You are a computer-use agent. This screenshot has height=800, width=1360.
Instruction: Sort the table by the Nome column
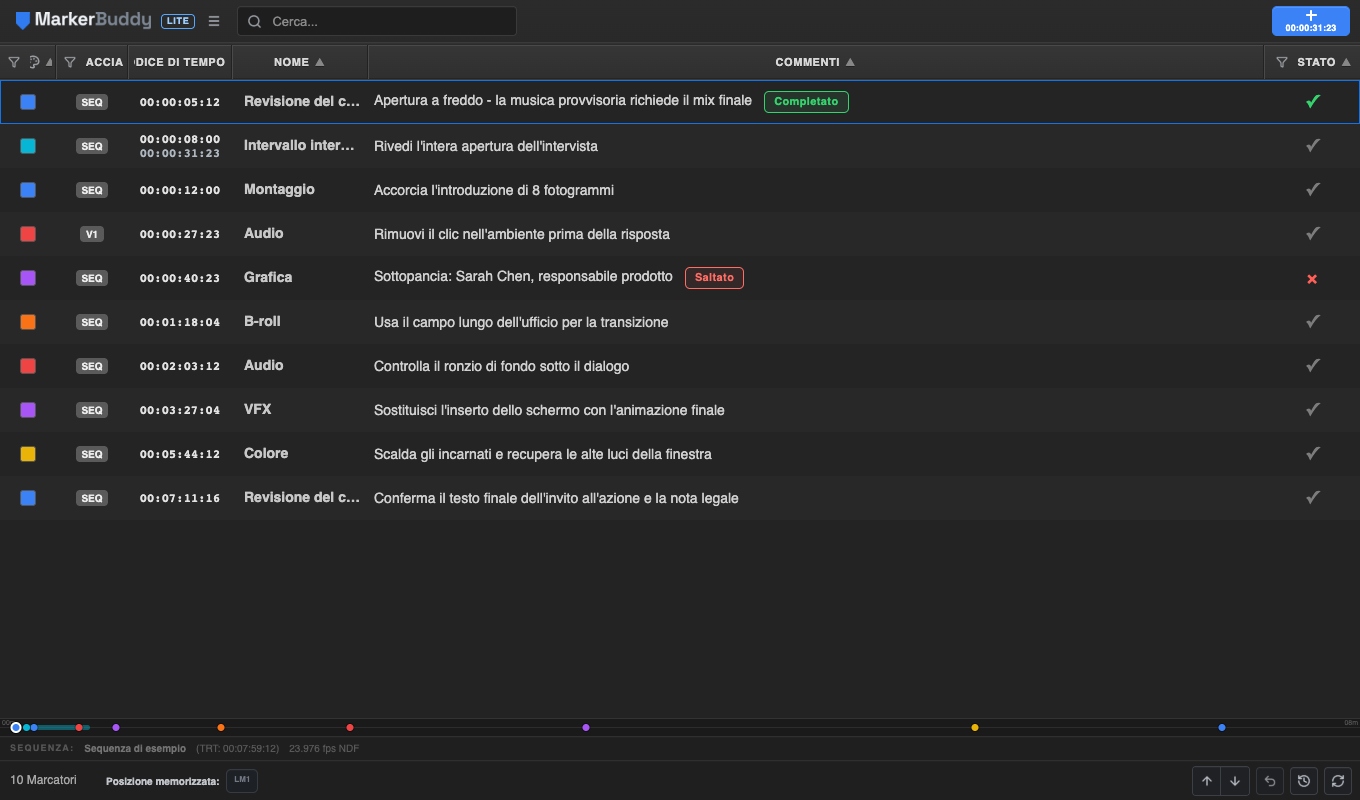299,62
